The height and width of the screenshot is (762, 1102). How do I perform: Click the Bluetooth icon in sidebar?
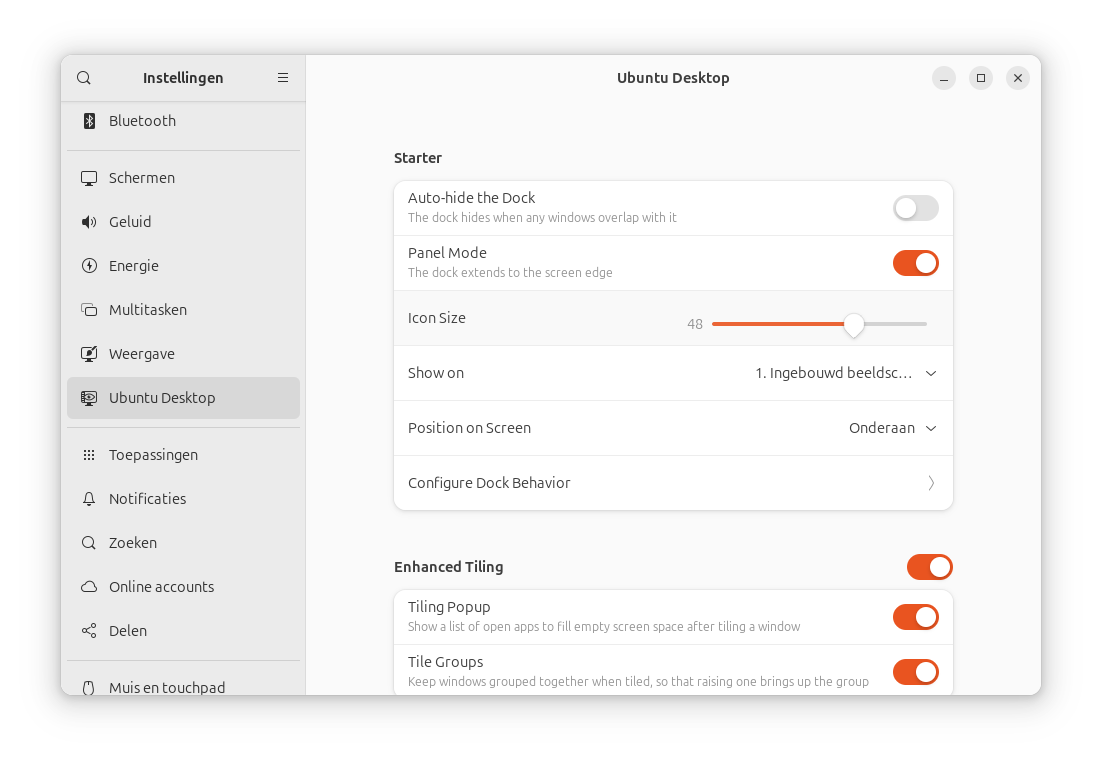pyautogui.click(x=89, y=121)
